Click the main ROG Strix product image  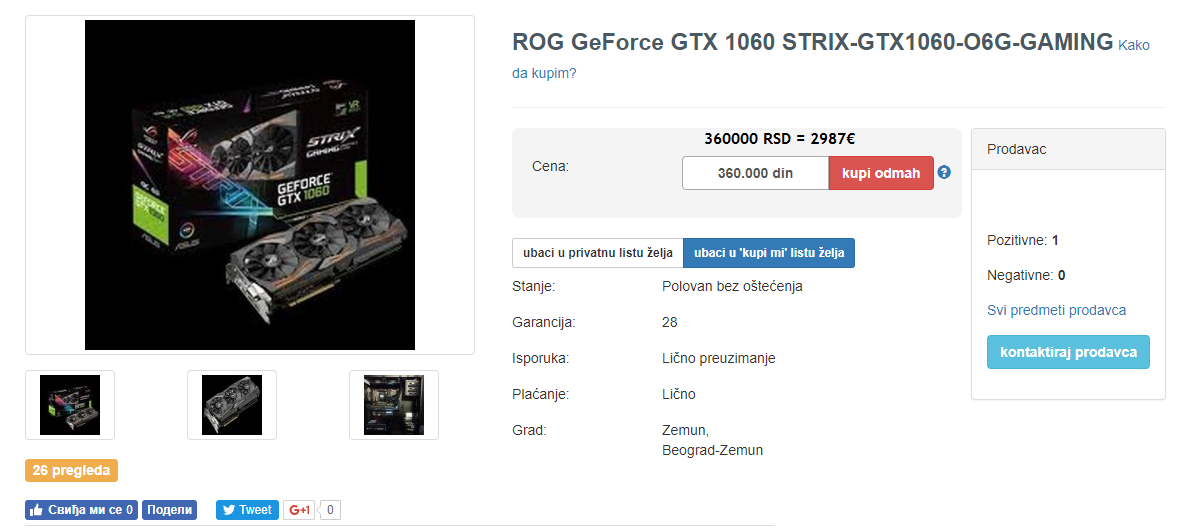[250, 185]
